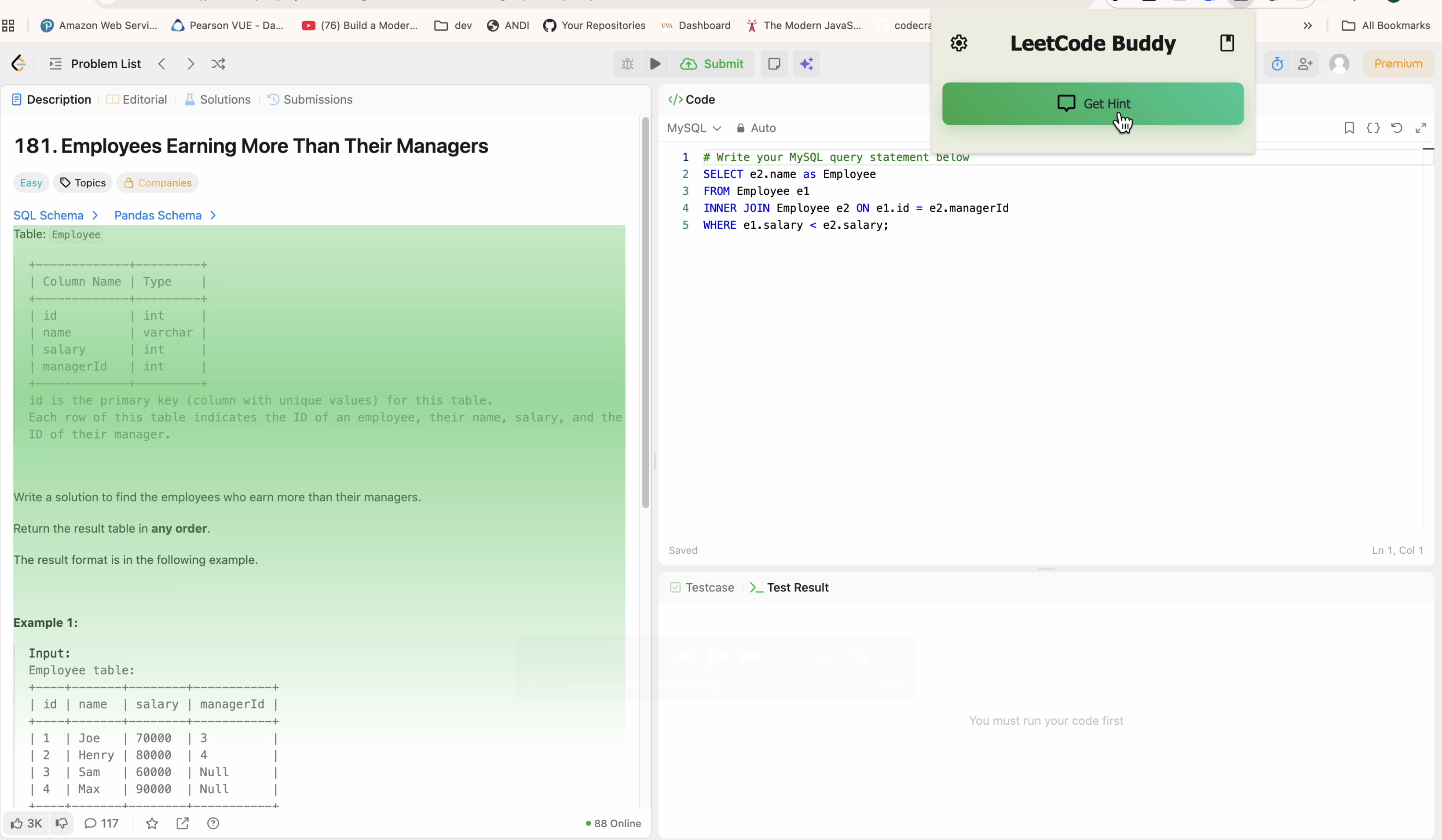The image size is (1442, 840).
Task: Click the Run code play icon
Action: click(655, 64)
